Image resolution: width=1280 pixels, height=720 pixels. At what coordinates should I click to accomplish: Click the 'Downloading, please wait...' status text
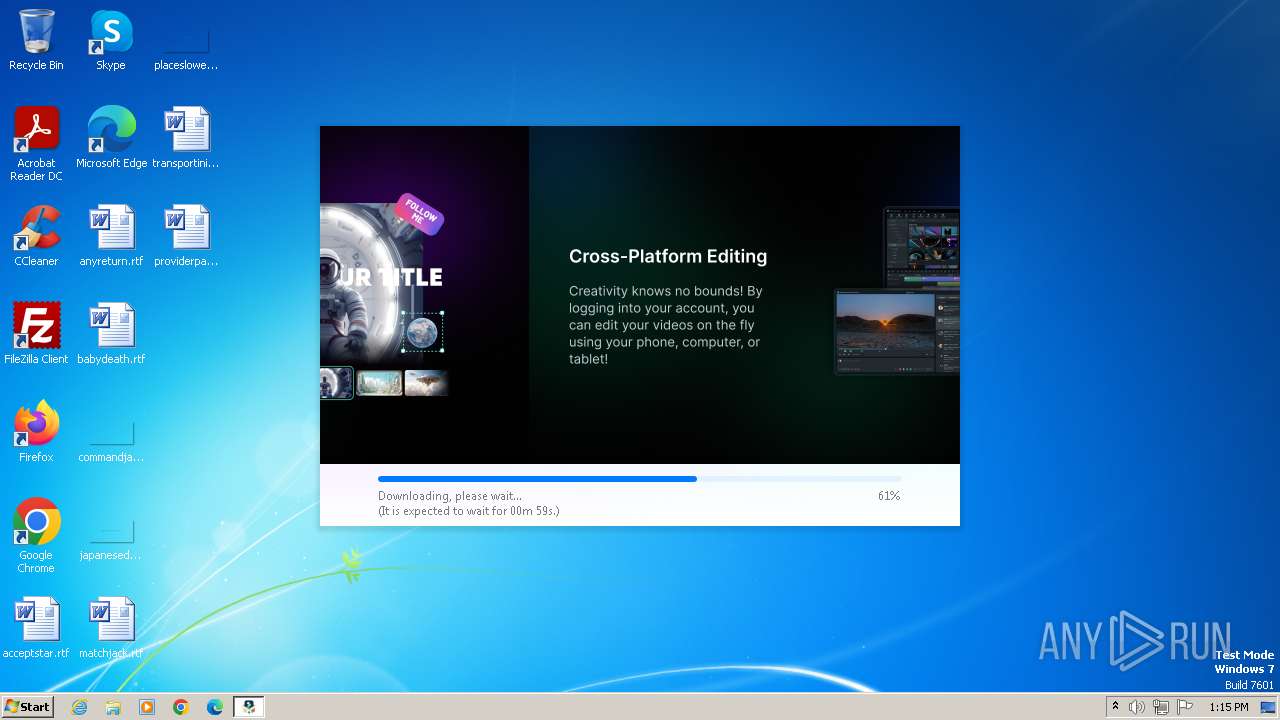click(450, 496)
